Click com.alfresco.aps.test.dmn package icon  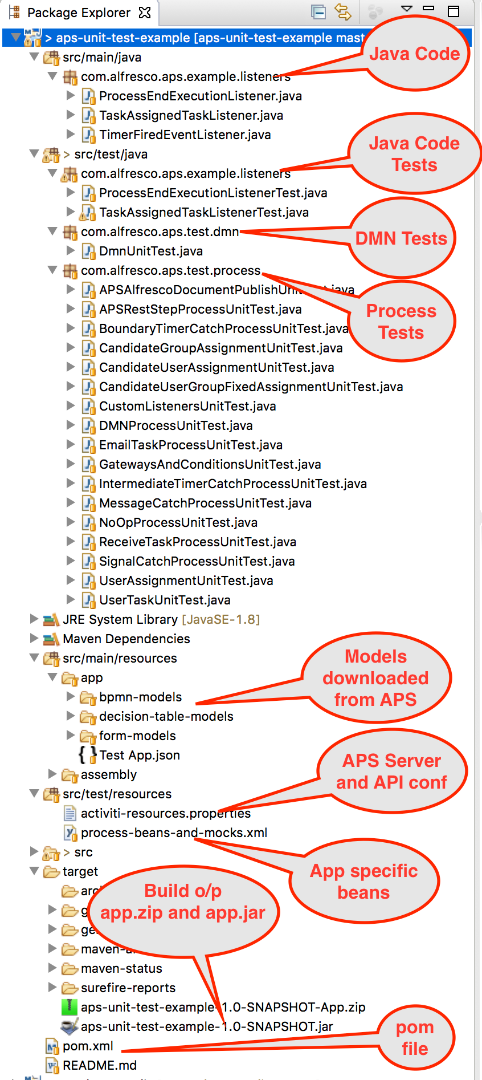[70, 232]
